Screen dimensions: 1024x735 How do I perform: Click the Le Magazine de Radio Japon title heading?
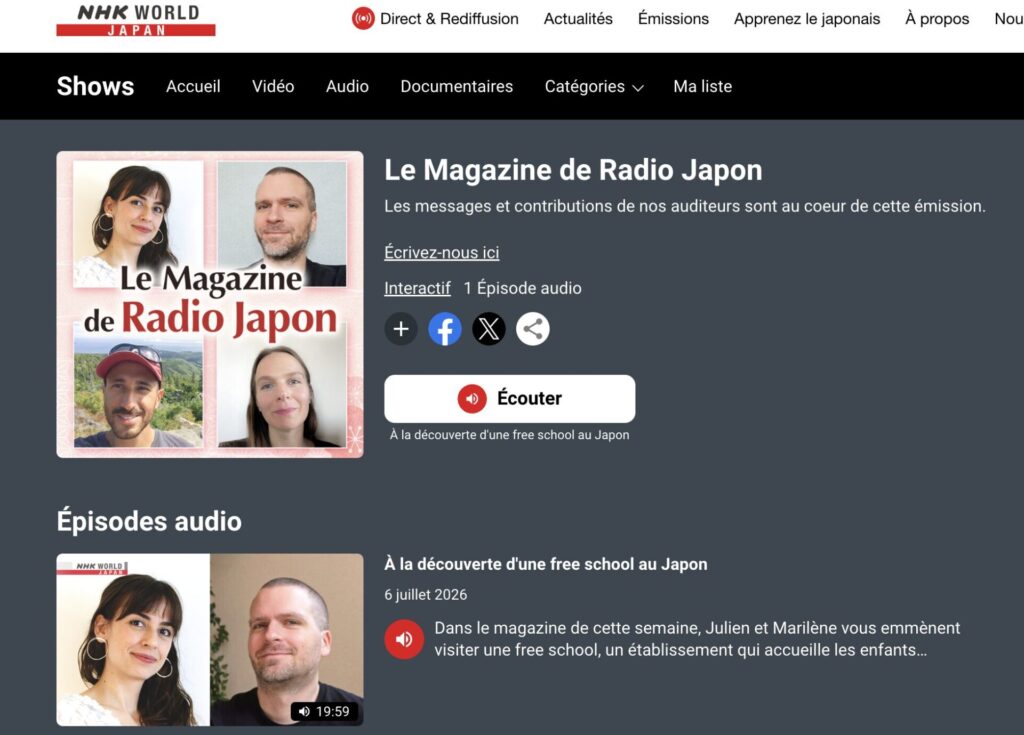click(x=573, y=170)
